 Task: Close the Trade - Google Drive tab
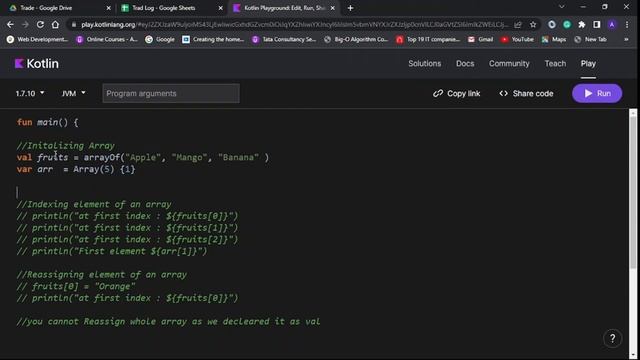pos(108,8)
